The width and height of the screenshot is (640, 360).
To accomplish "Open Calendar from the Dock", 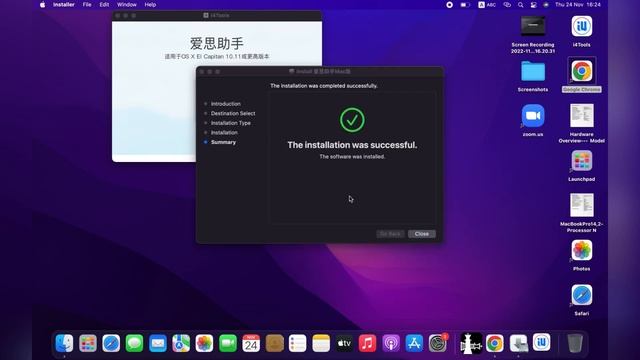I will tap(251, 343).
